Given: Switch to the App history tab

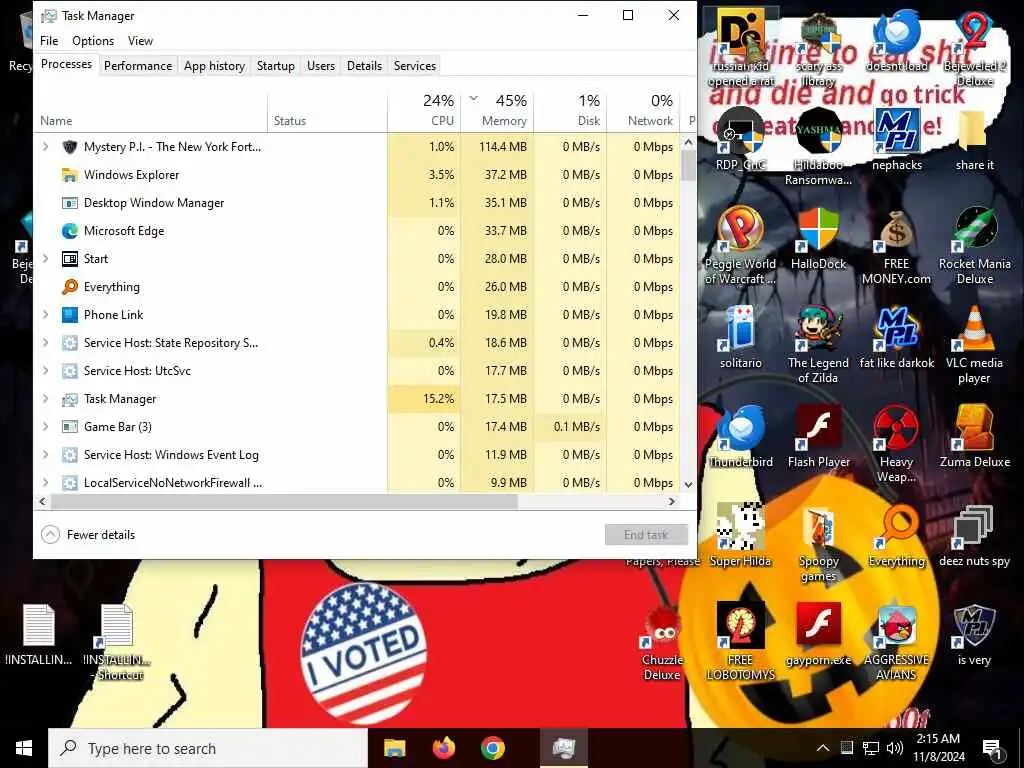Looking at the screenshot, I should [x=214, y=65].
